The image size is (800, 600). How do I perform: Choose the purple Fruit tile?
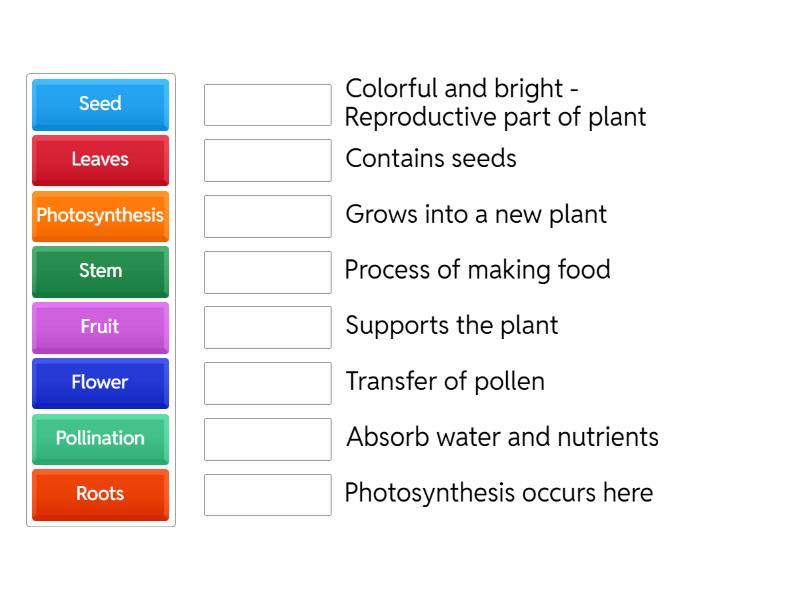tap(100, 327)
